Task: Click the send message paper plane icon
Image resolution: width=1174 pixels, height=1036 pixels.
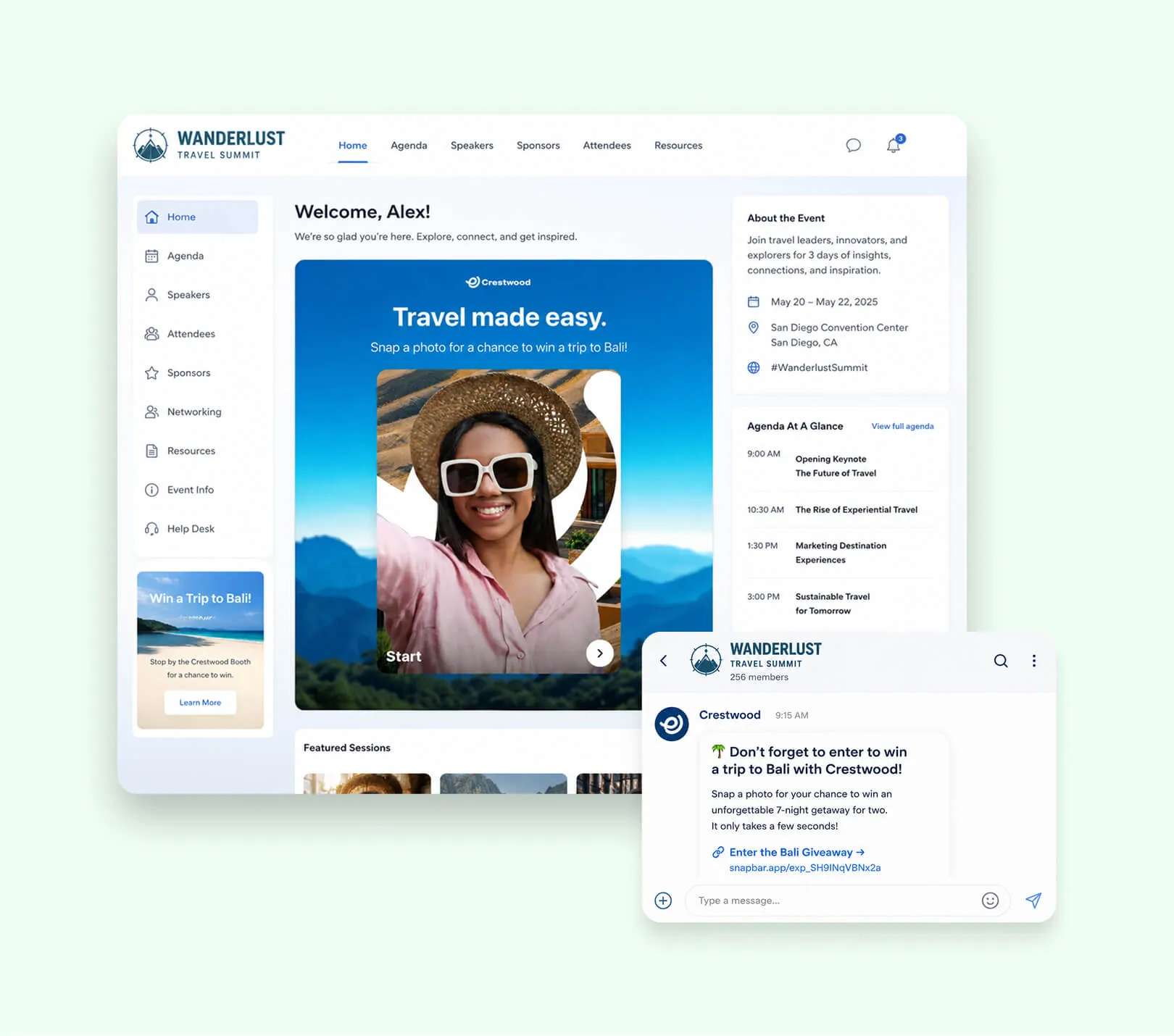Action: coord(1033,901)
